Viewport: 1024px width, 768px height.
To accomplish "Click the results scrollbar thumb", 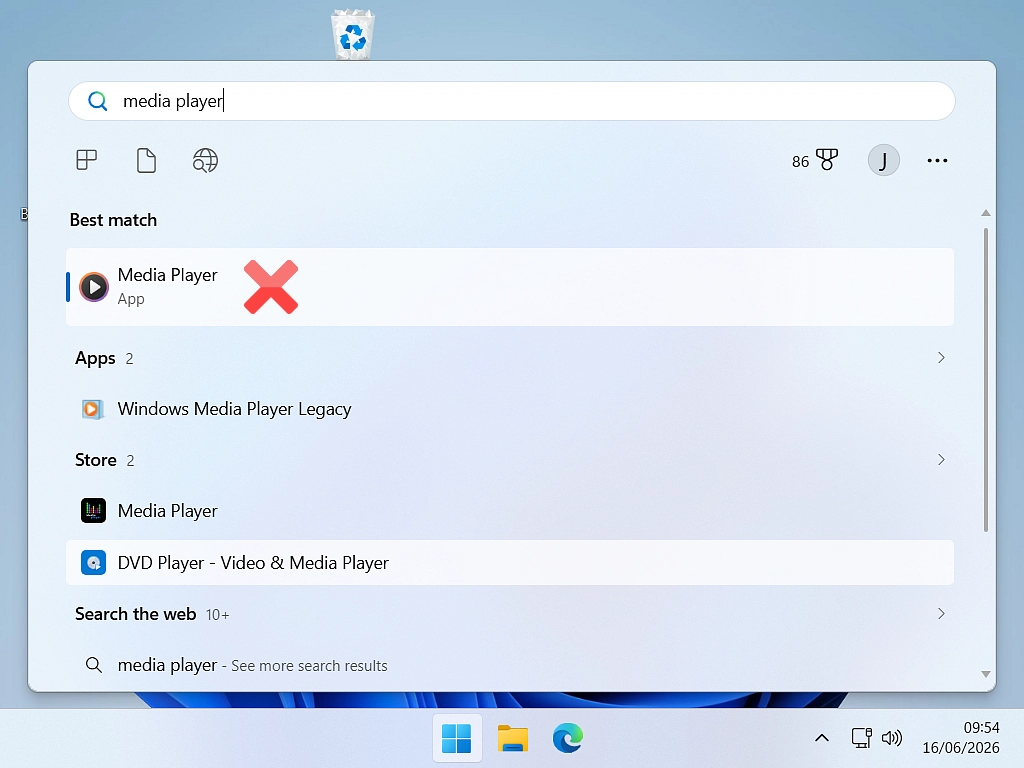I will (985, 379).
